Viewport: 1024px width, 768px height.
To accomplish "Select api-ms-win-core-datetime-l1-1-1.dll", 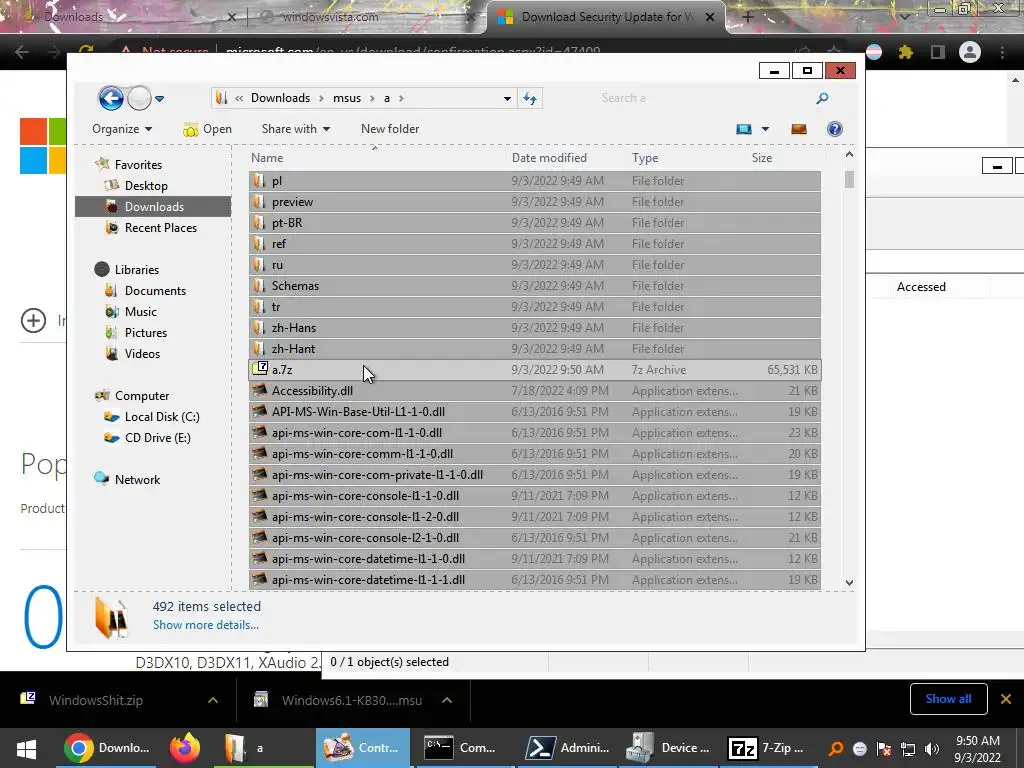I will (x=535, y=579).
